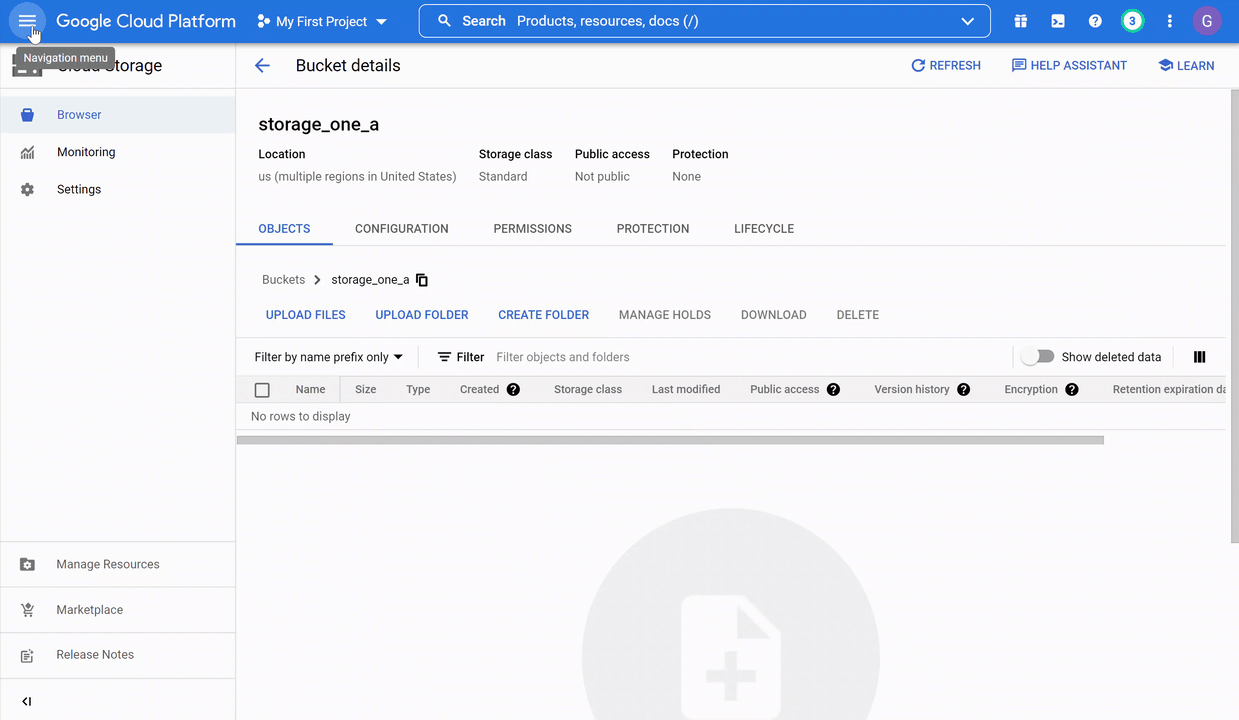The width and height of the screenshot is (1239, 720).
Task: Click help icon beside Public access column
Action: [x=833, y=389]
